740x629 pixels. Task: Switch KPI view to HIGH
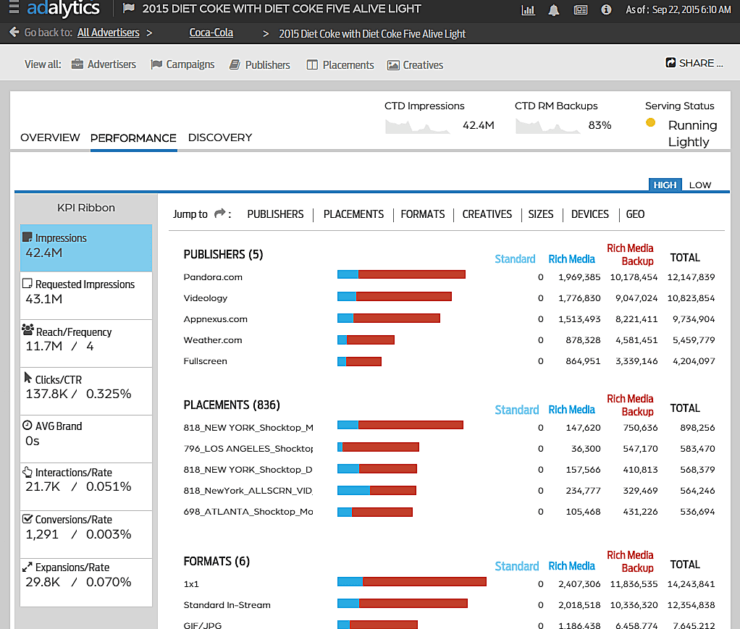[664, 185]
